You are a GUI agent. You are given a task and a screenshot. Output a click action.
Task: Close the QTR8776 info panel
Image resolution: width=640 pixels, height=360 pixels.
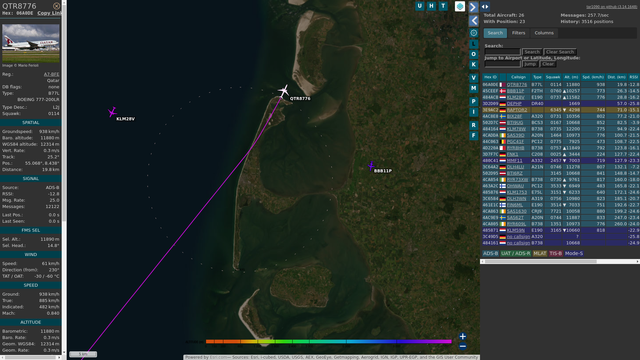pyautogui.click(x=56, y=6)
